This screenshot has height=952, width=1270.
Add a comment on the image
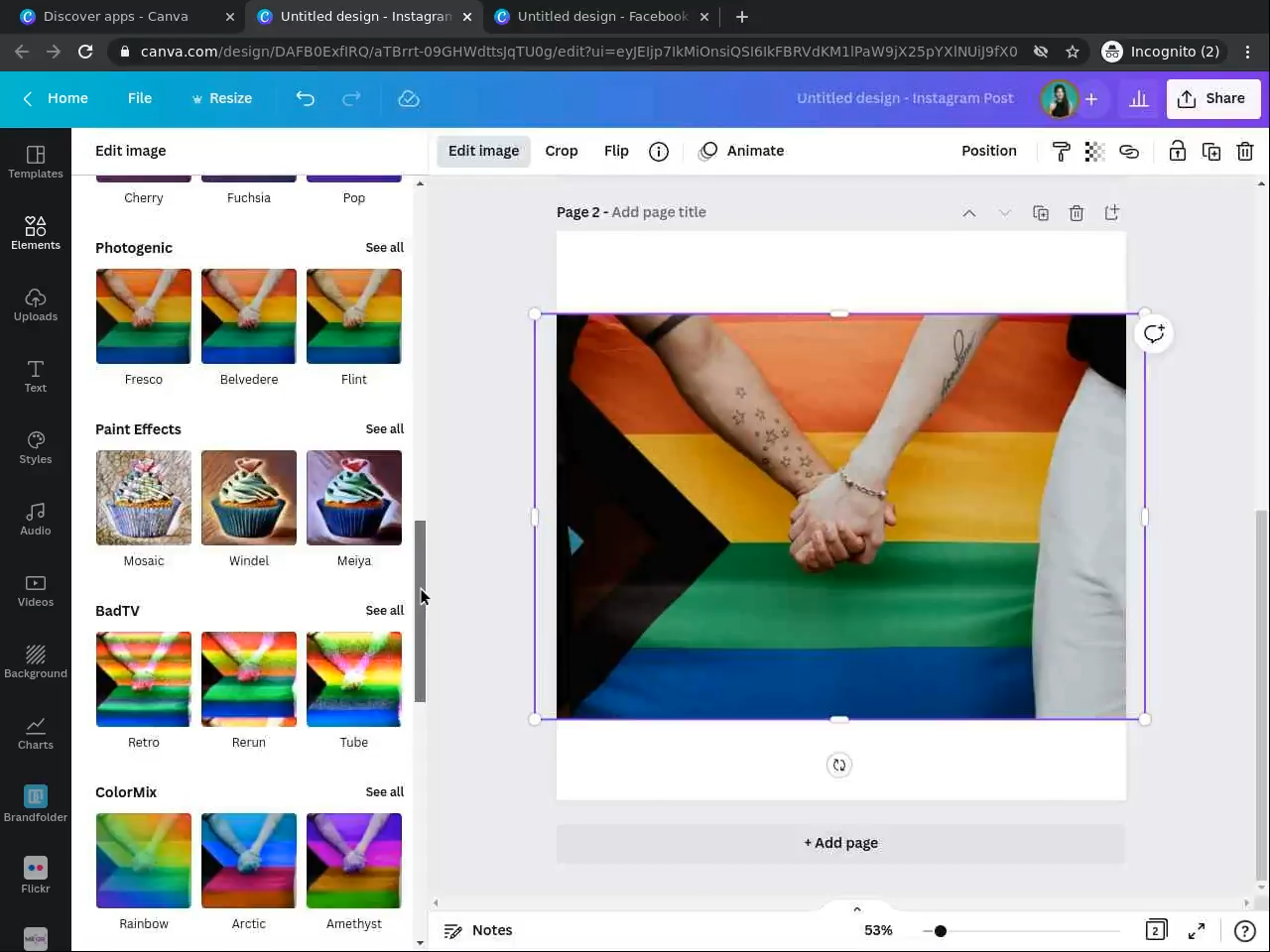pyautogui.click(x=1154, y=334)
